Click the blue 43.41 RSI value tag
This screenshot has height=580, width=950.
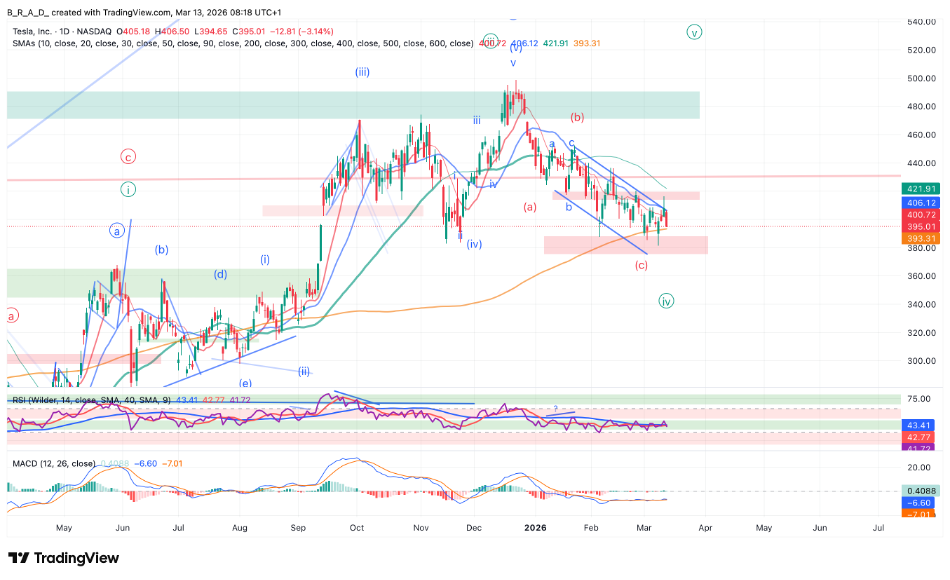[x=919, y=425]
